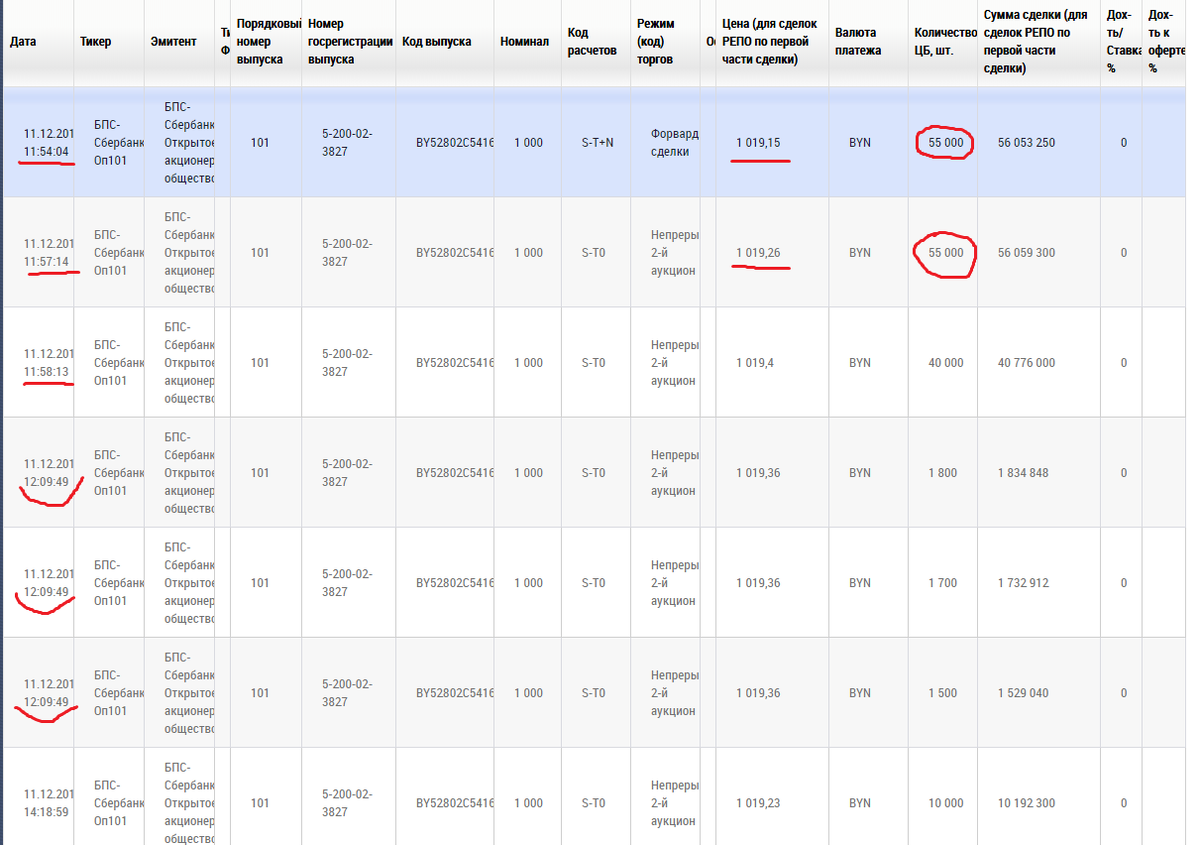Click the Цена (для сделок РЕПО) column header
The width and height of the screenshot is (1200, 846).
(770, 41)
